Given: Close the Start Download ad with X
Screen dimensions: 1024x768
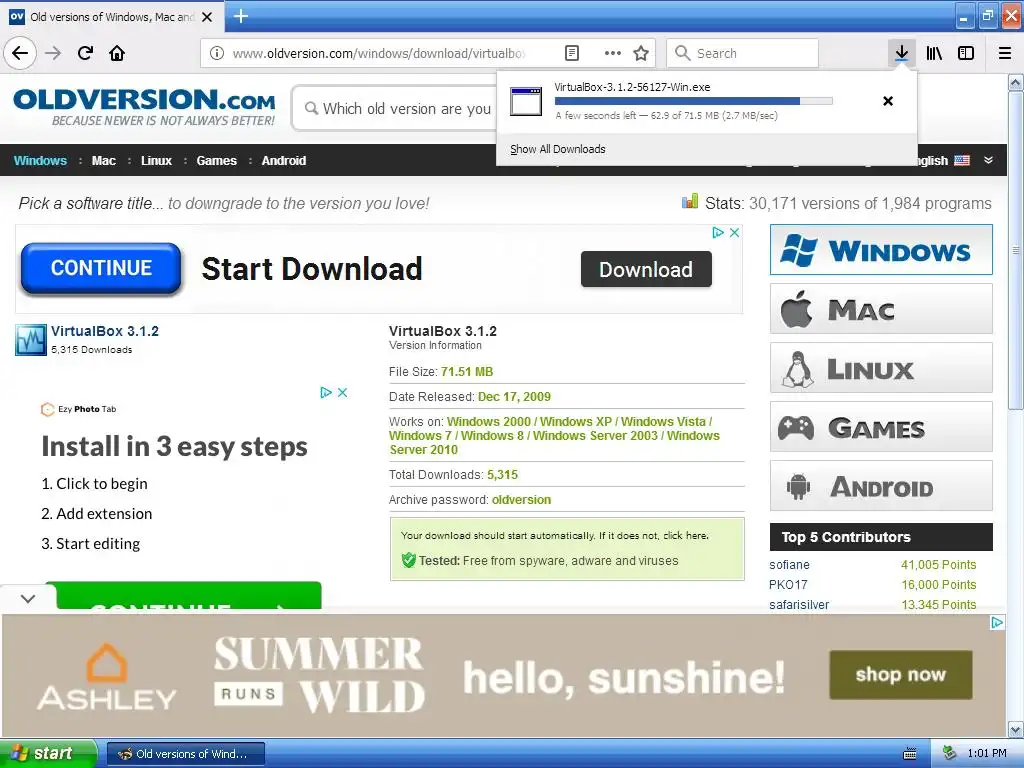Looking at the screenshot, I should tap(735, 232).
